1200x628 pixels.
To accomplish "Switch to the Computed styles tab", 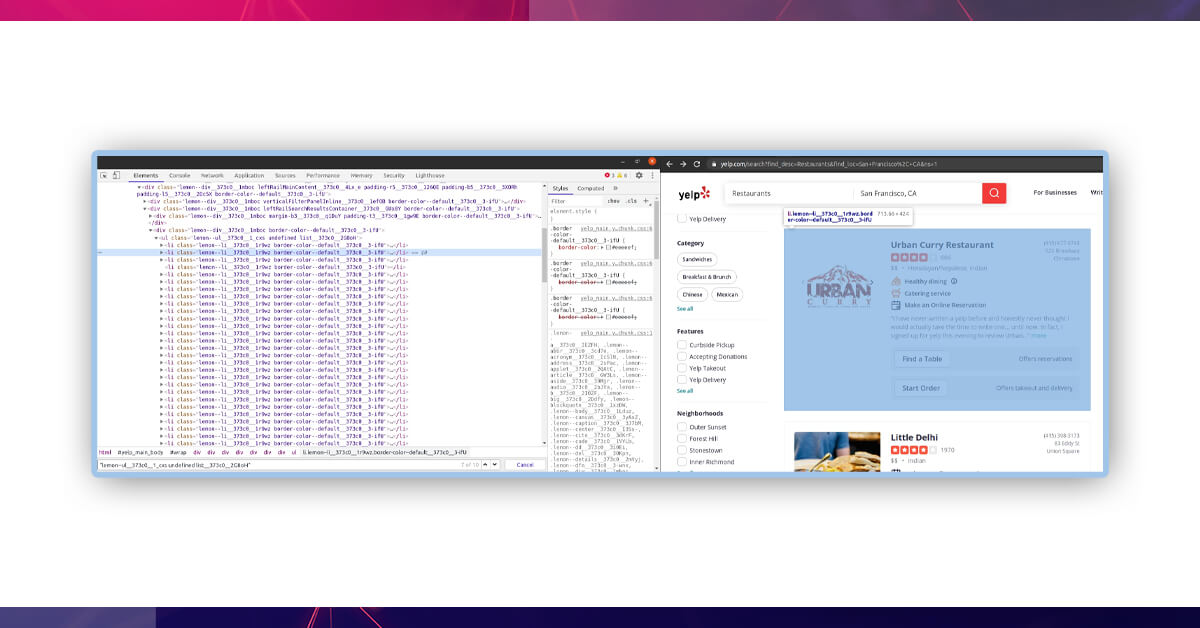I will (x=591, y=188).
